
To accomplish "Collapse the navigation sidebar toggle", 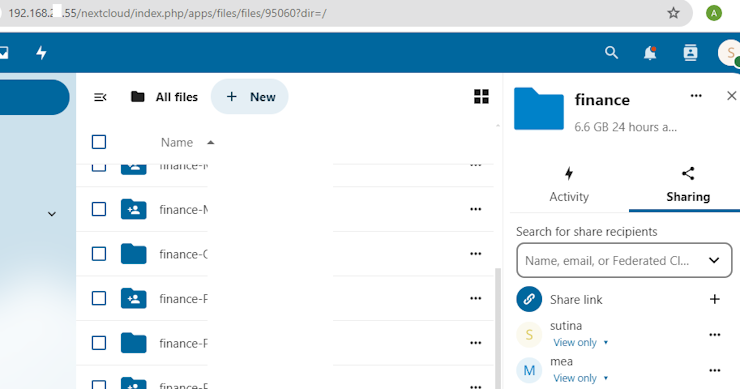I will [100, 97].
